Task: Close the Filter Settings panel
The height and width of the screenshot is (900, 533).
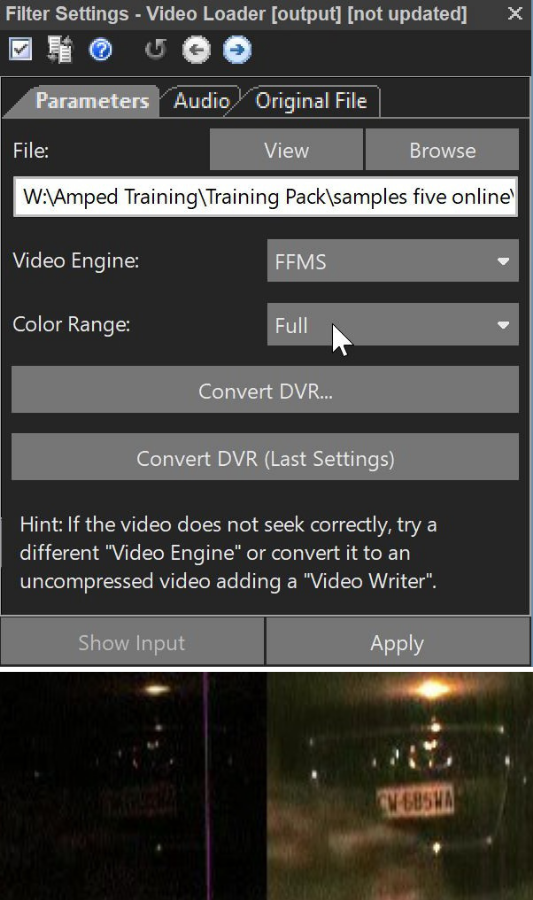Action: pyautogui.click(x=515, y=13)
